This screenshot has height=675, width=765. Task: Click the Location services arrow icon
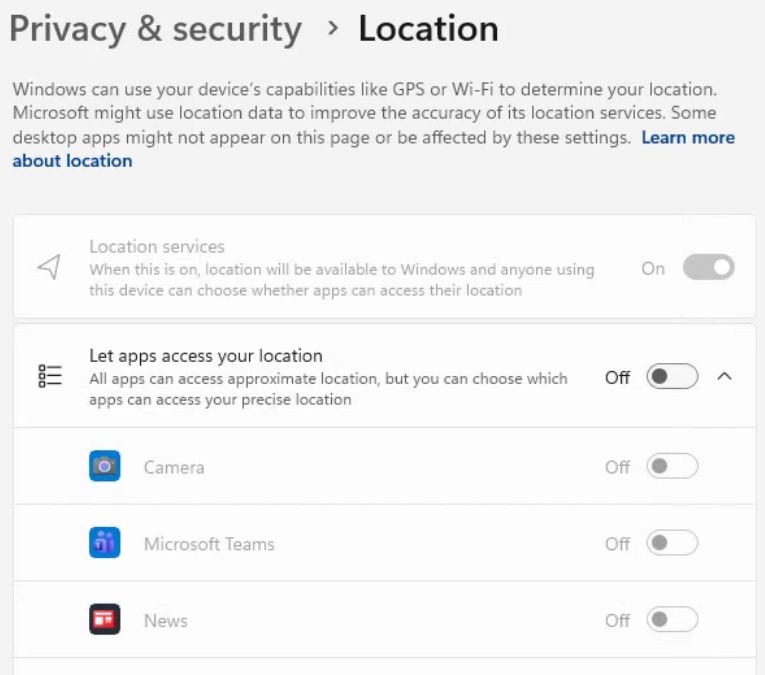49,267
